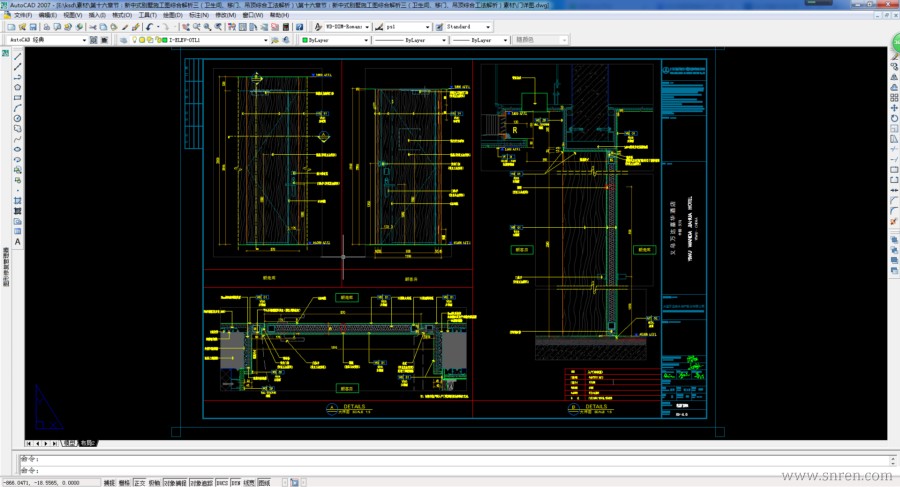Select the Spline tool in draw toolbar
Screen dimensions: 900x487
(x=17, y=139)
